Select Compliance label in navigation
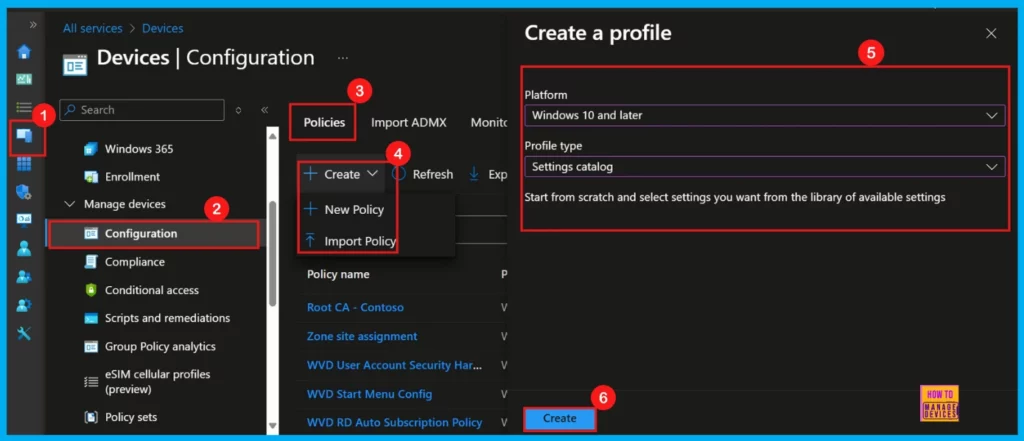The height and width of the screenshot is (441, 1024). click(135, 262)
